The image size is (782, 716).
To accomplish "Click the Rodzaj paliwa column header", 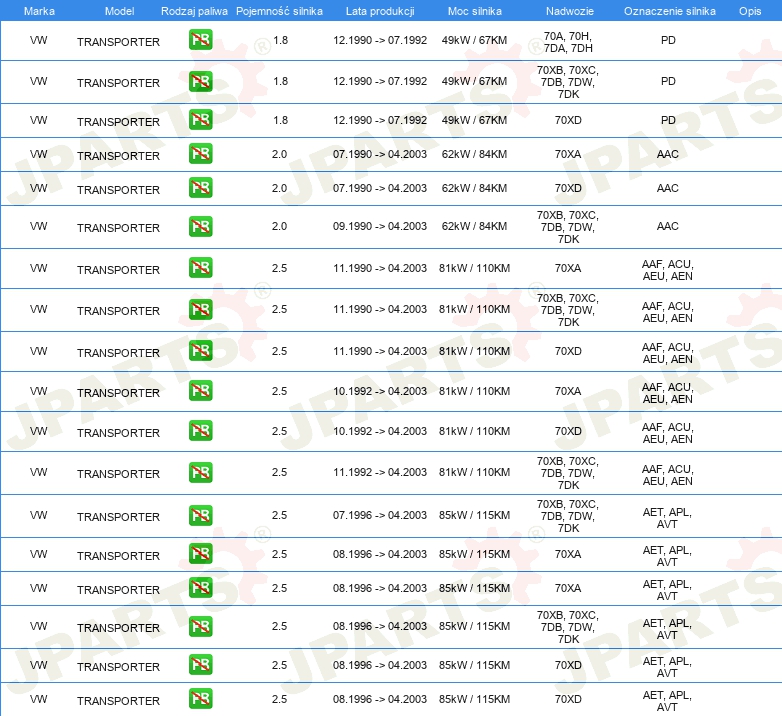I will [194, 11].
